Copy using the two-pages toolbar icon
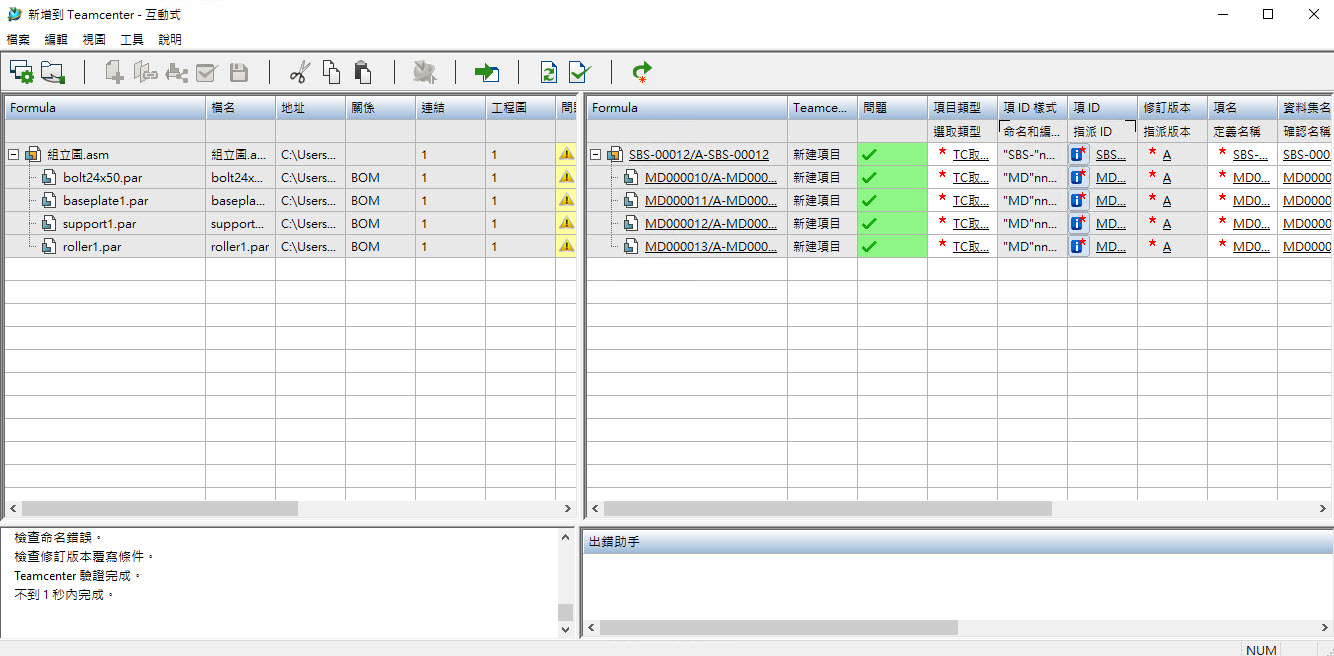Viewport: 1334px width, 656px height. tap(331, 72)
